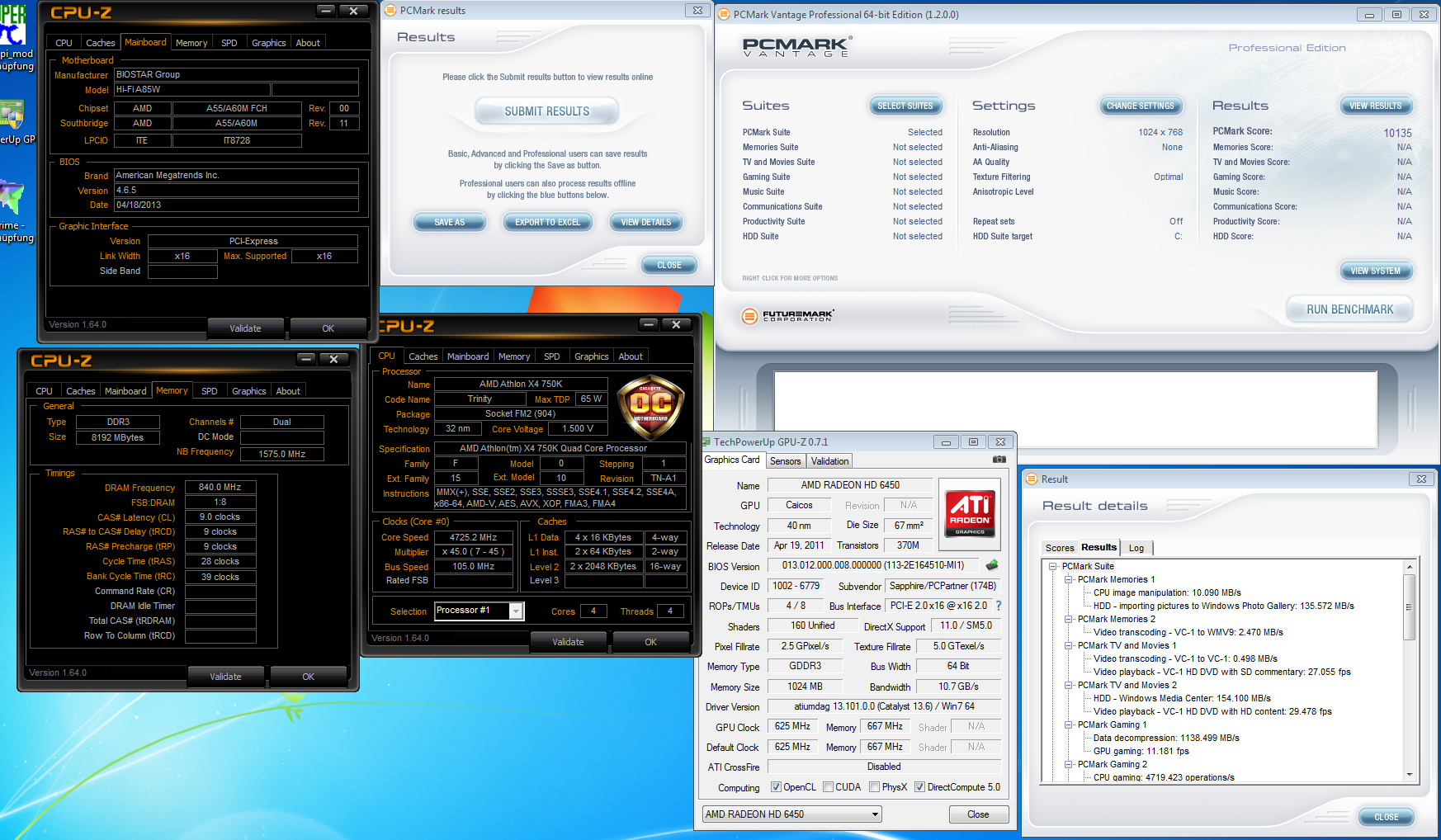
Task: Click the Result tree scroll up arrow
Action: tap(1409, 566)
